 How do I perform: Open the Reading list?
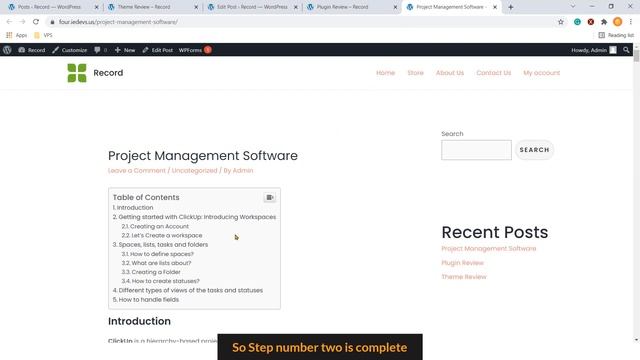pyautogui.click(x=616, y=35)
